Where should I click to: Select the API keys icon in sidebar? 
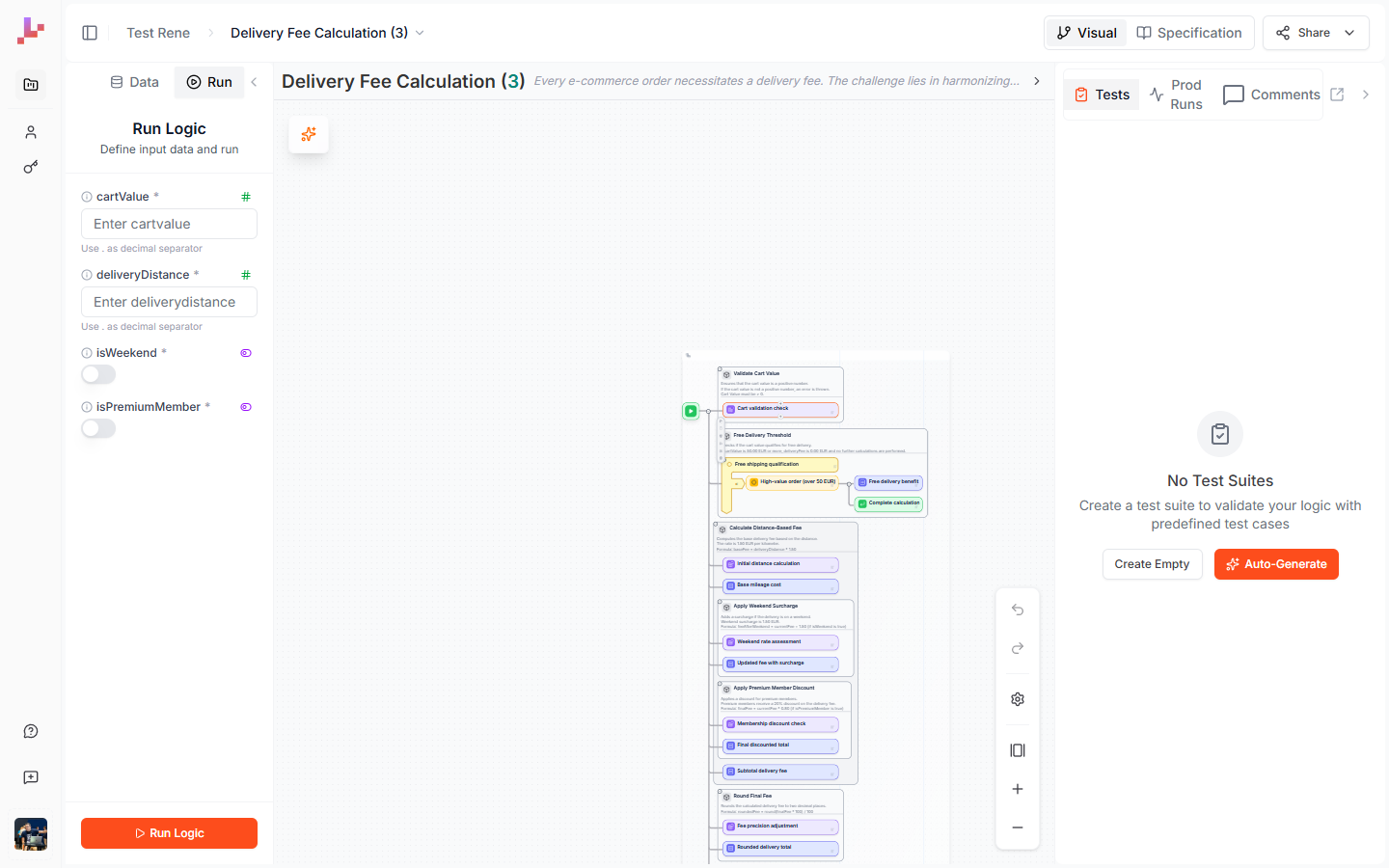point(30,166)
